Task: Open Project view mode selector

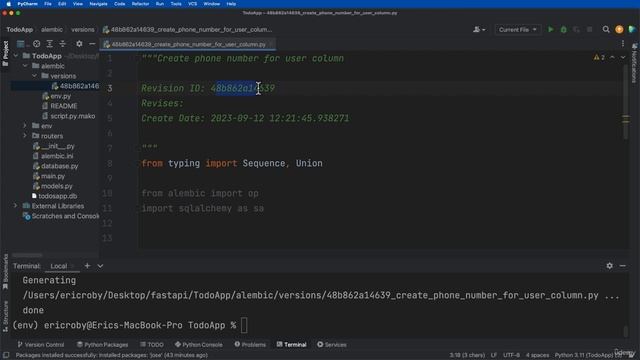Action: point(21,44)
